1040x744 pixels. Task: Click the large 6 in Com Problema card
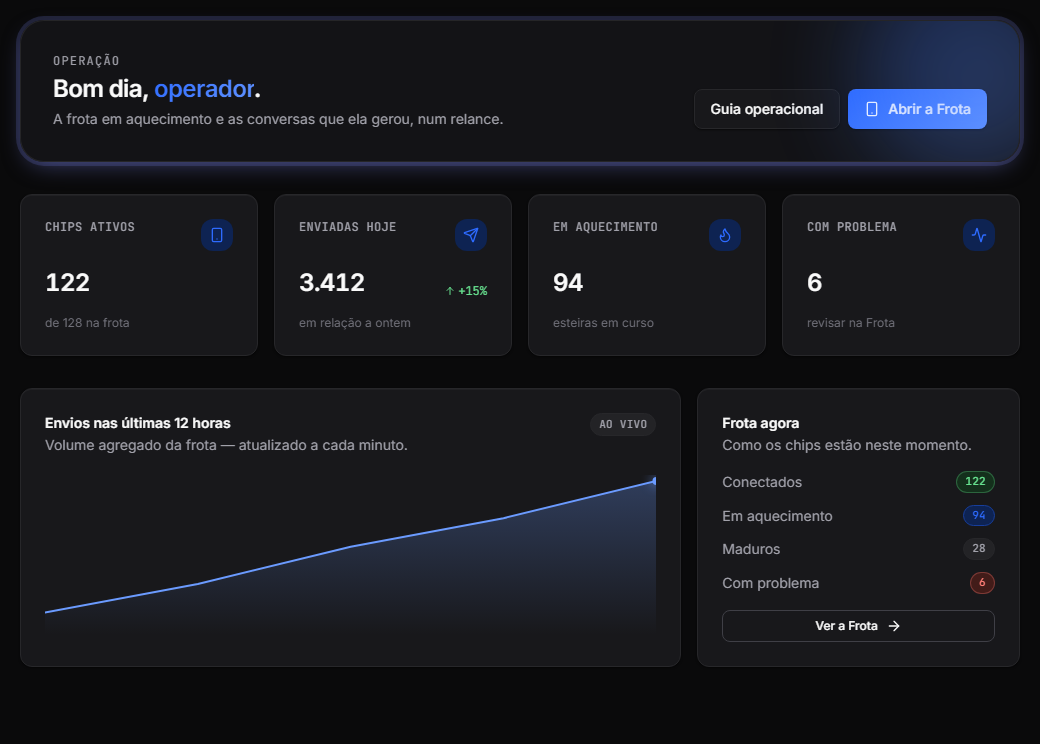tap(814, 282)
